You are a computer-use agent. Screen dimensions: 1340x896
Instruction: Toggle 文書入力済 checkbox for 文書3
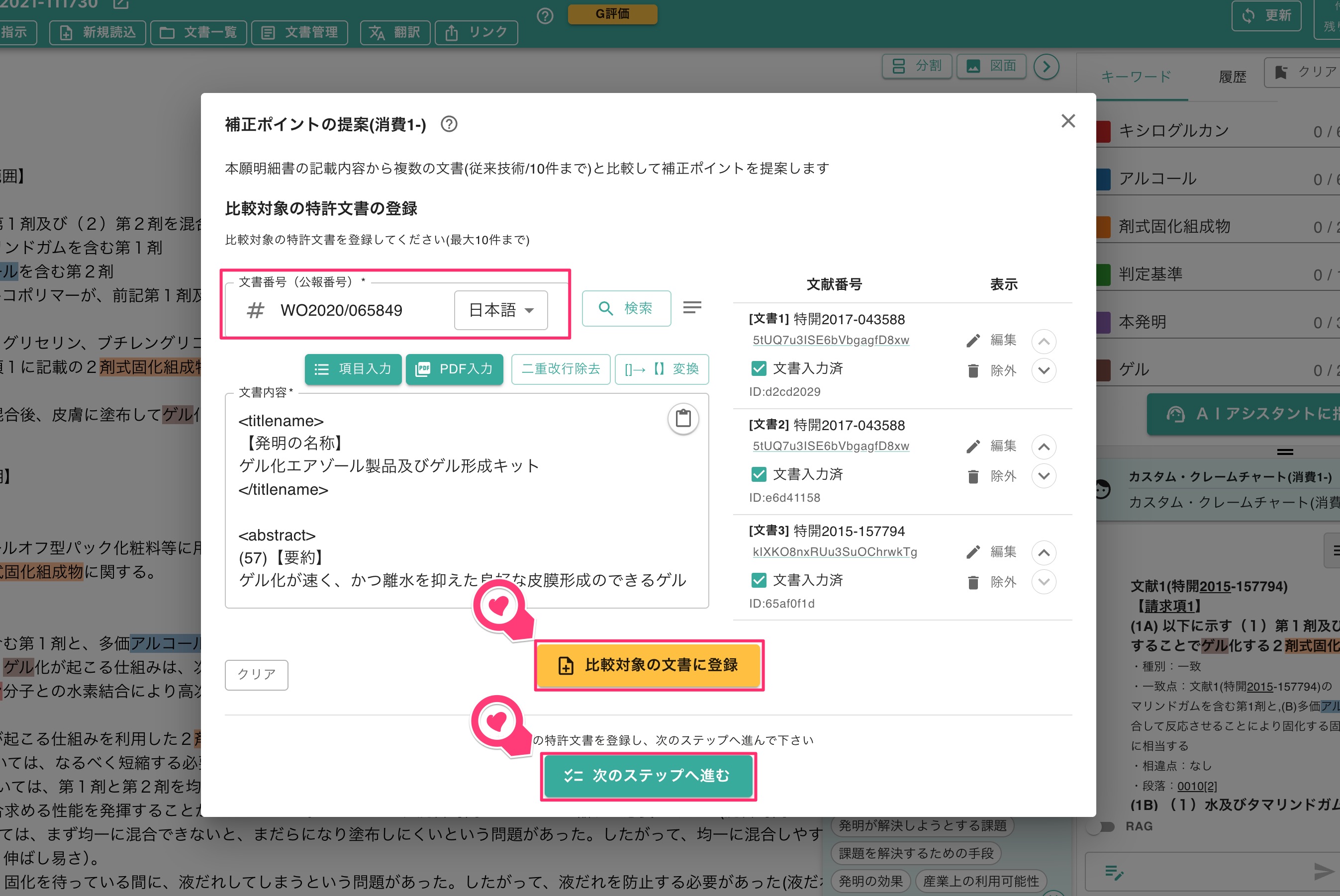759,580
